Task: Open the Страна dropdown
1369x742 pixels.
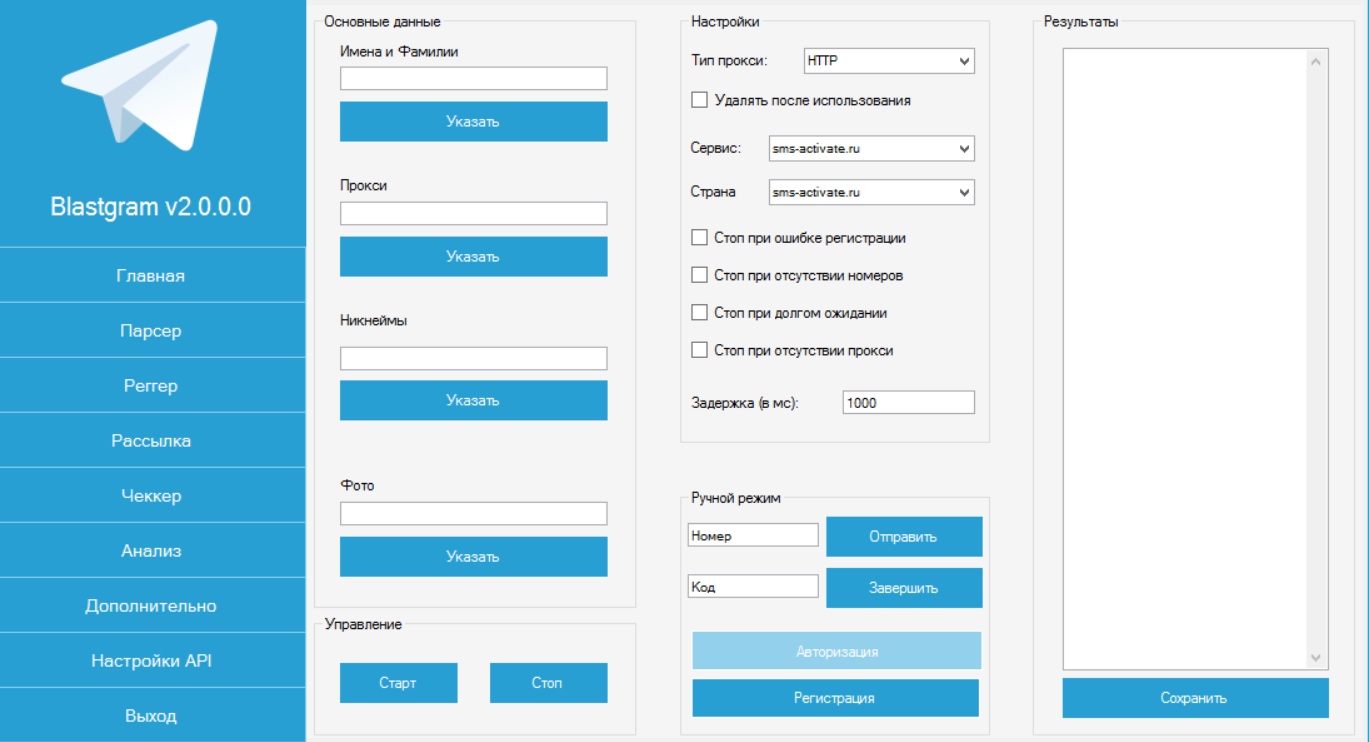Action: [x=871, y=192]
